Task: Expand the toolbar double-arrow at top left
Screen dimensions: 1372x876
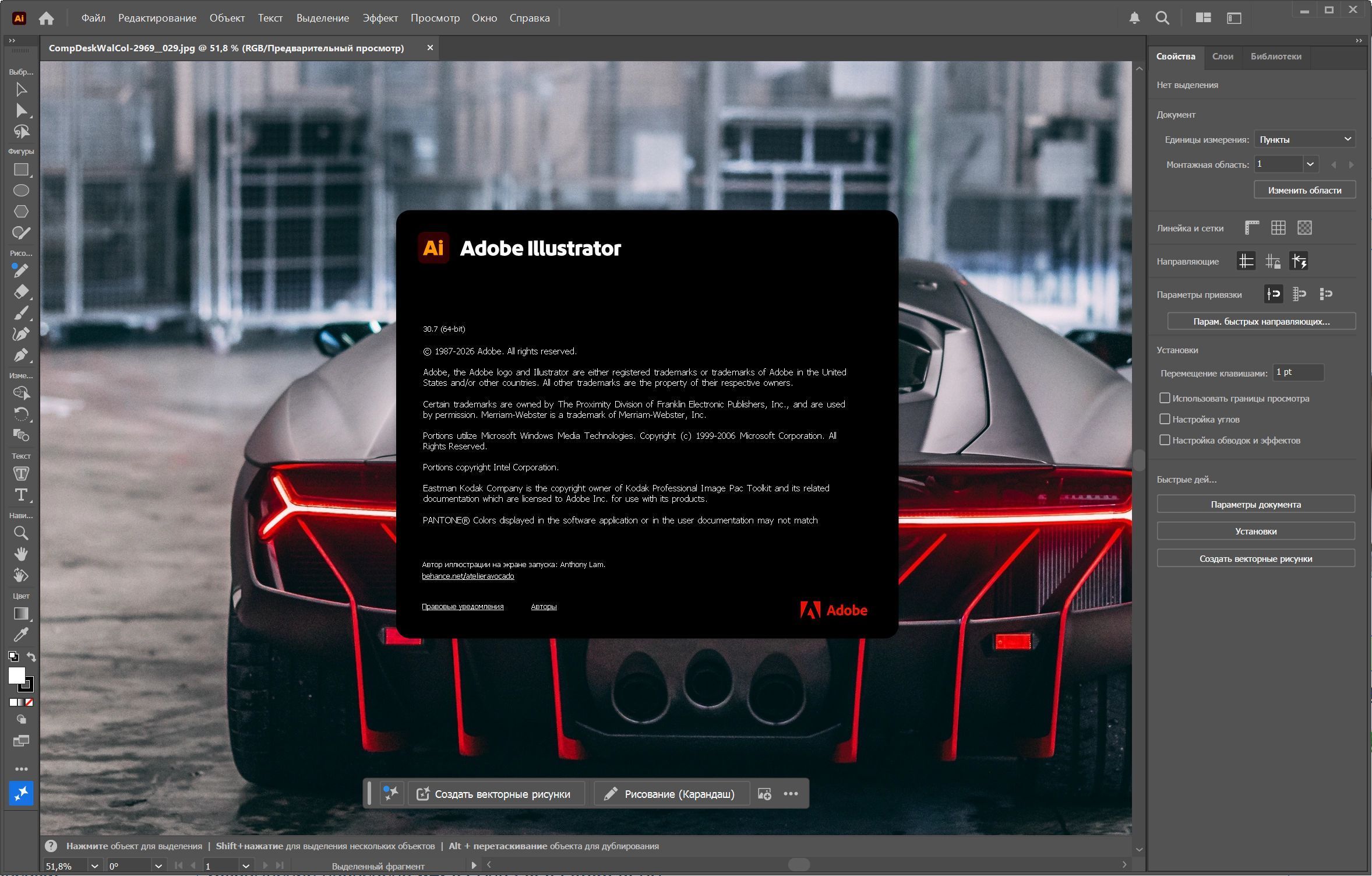Action: click(12, 41)
